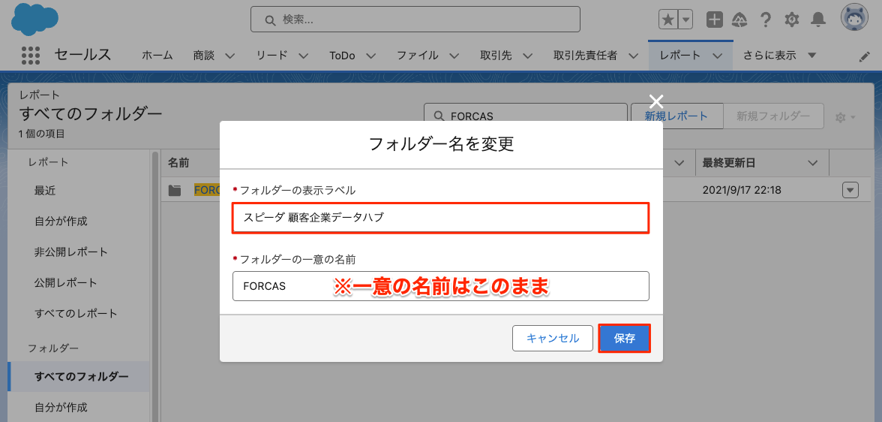Click the favorites star icon
This screenshot has height=422, width=882.
668,20
